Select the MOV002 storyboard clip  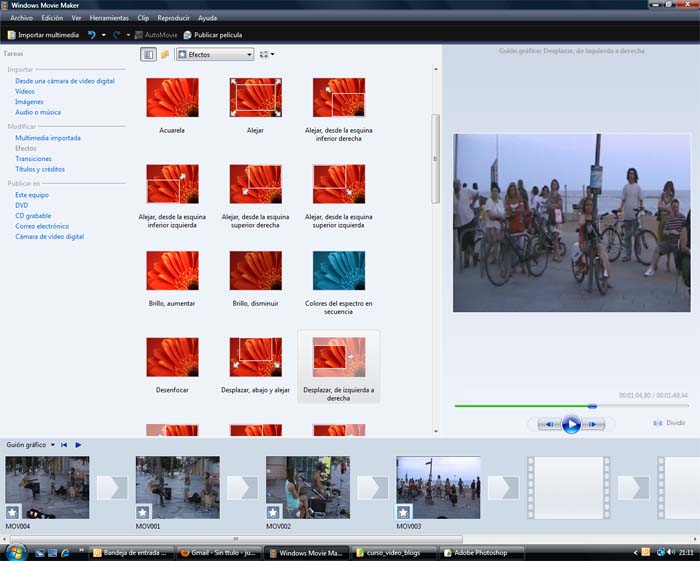(308, 487)
